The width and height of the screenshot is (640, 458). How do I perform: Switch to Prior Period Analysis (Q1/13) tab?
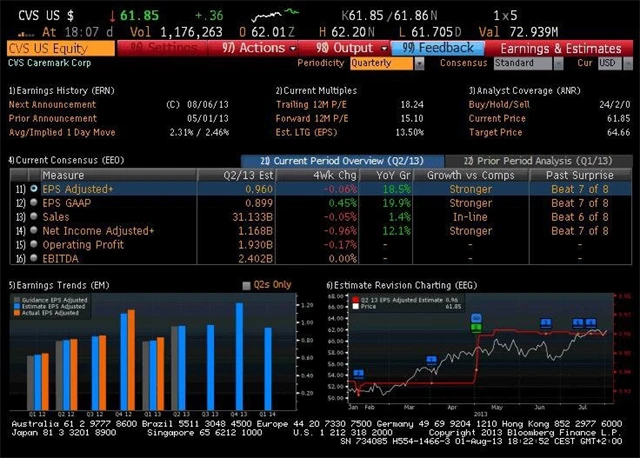(538, 161)
